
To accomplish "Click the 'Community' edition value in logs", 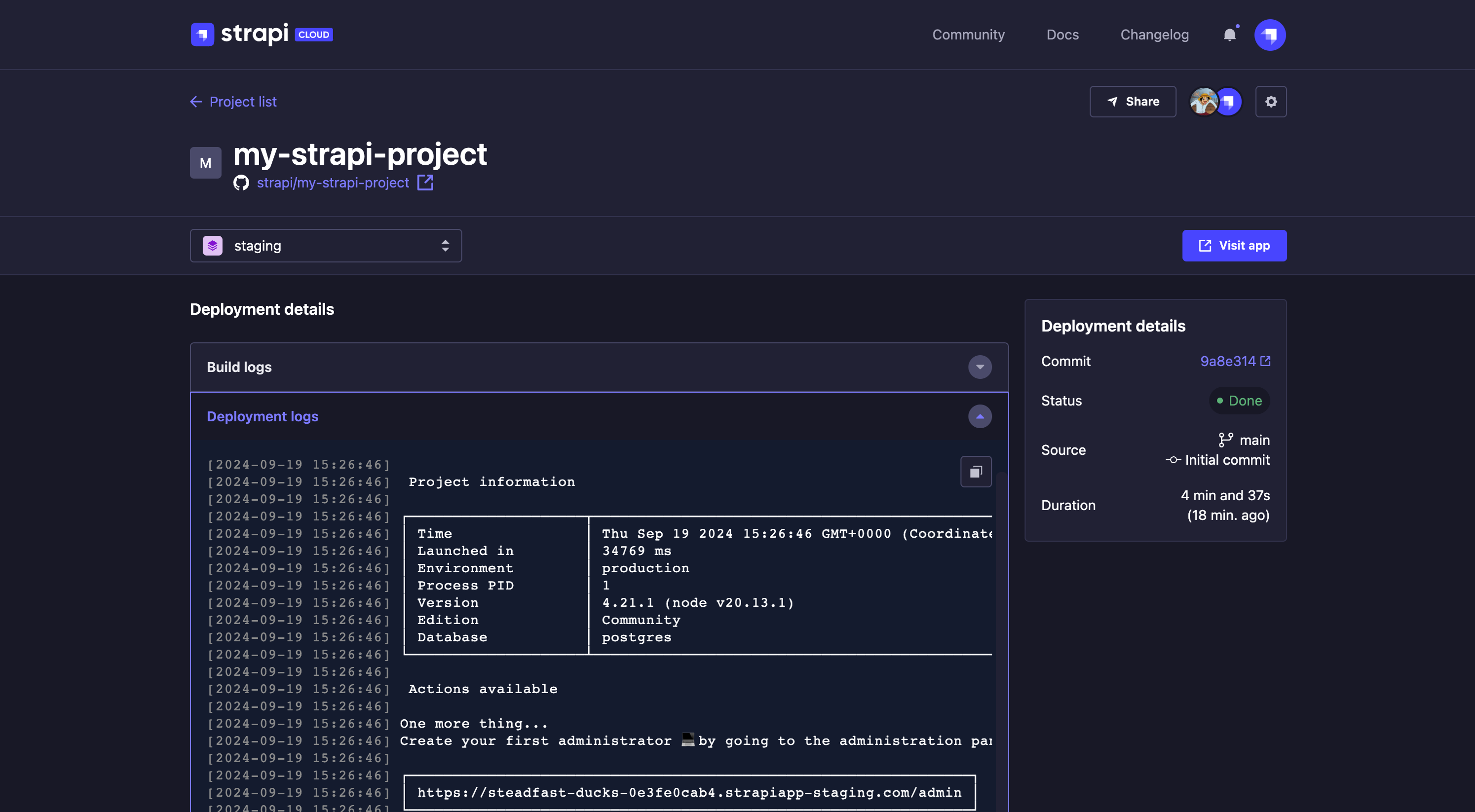I will [642, 620].
